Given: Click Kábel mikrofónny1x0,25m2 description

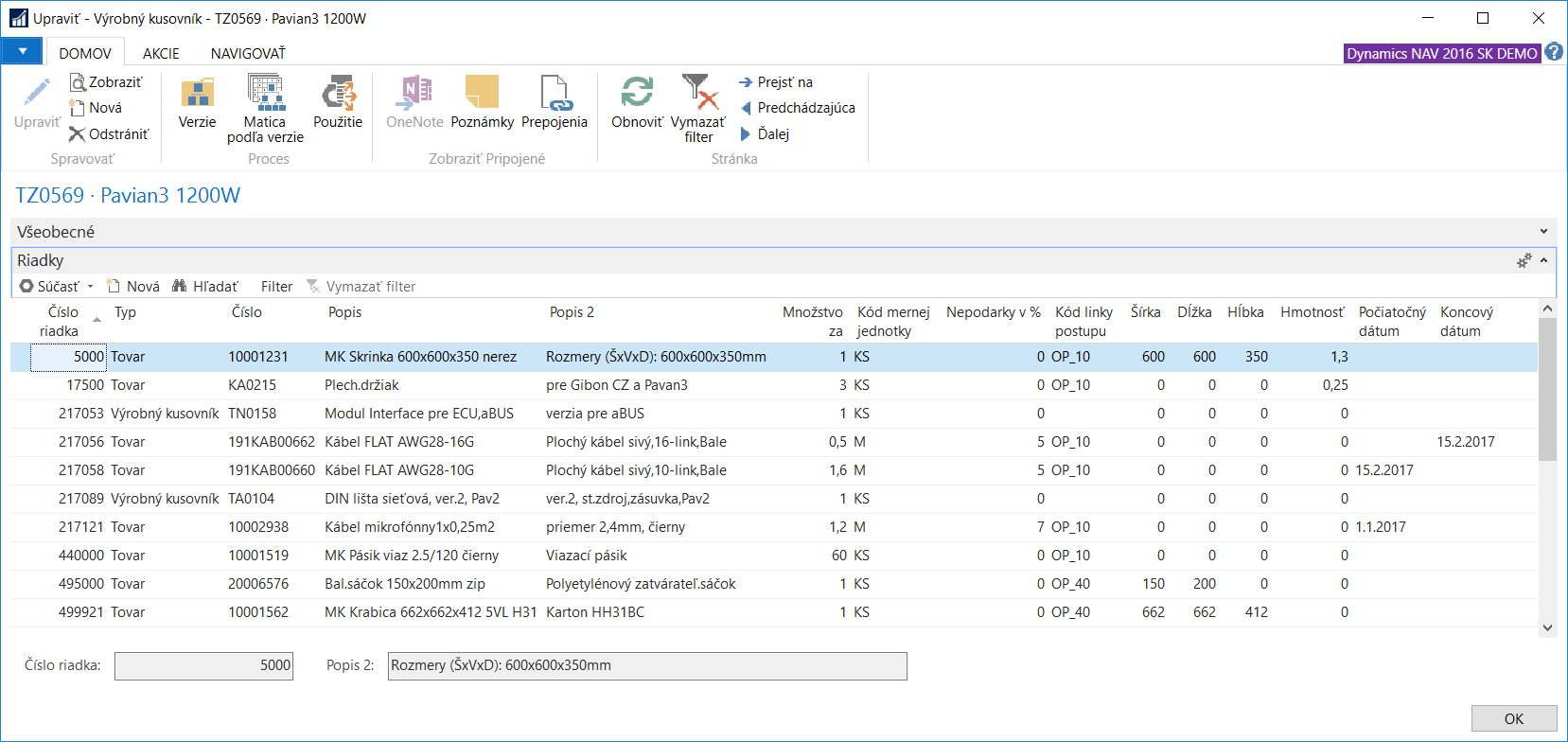Looking at the screenshot, I should (410, 527).
